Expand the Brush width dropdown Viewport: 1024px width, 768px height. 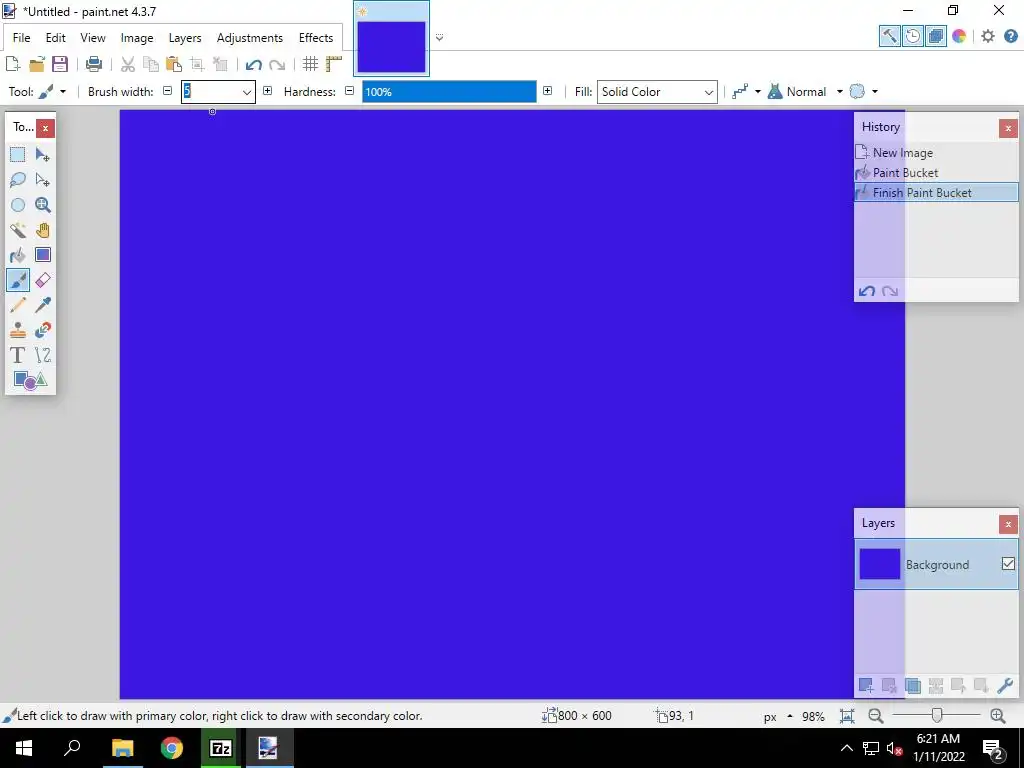[246, 92]
